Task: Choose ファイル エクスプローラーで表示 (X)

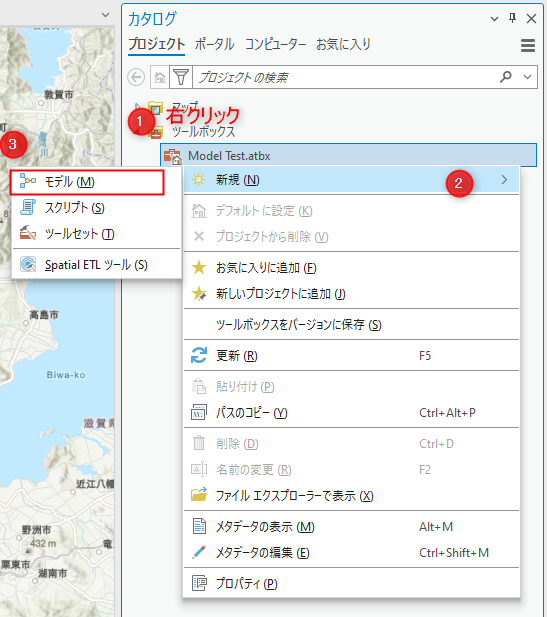Action: (x=351, y=496)
